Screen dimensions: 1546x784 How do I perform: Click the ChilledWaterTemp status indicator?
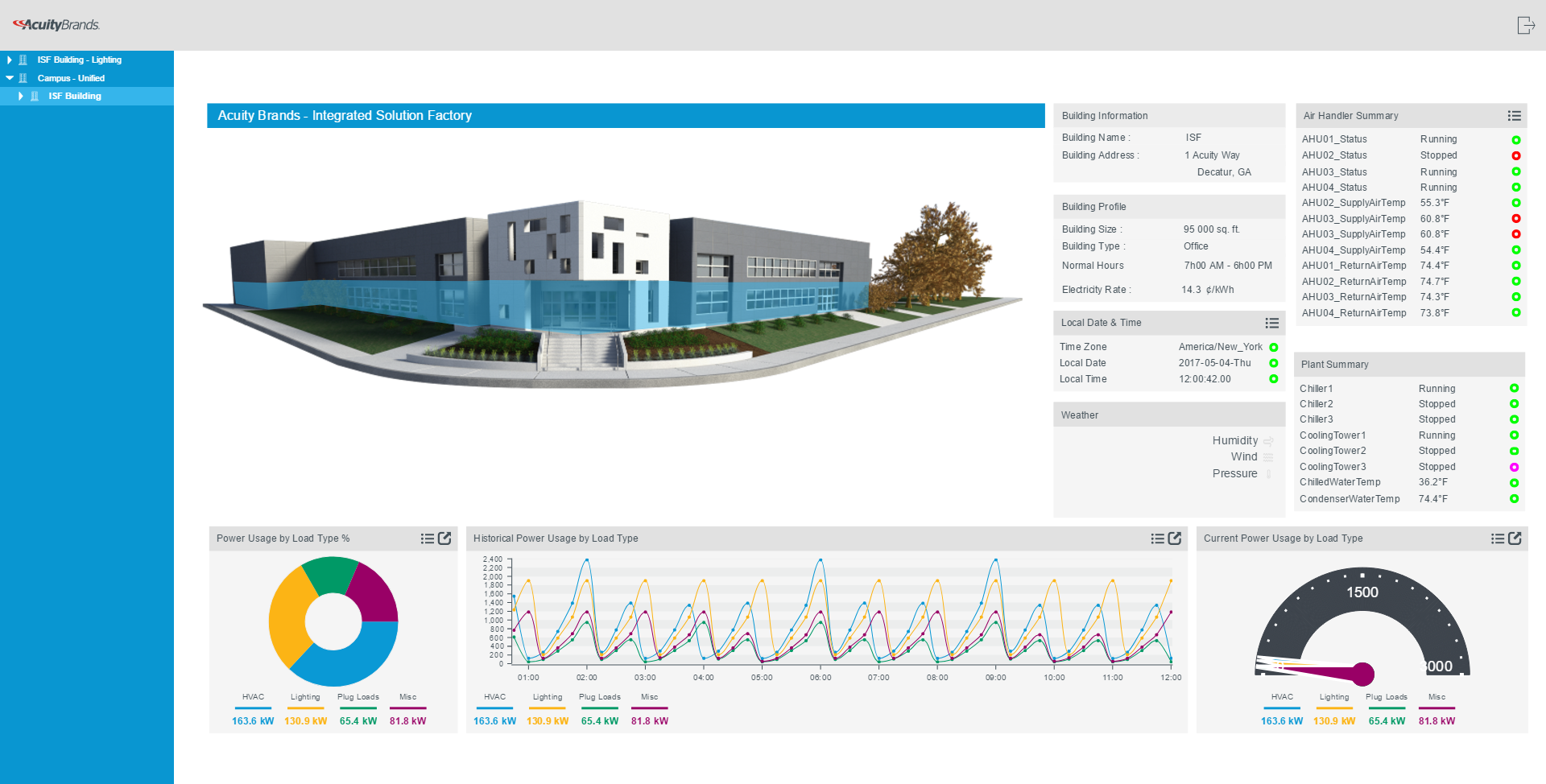point(1514,483)
